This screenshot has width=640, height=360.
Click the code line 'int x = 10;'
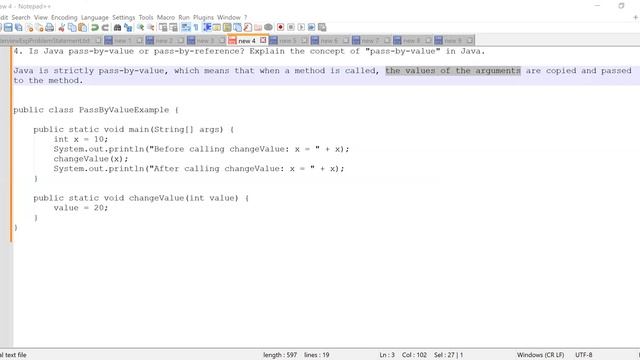pos(81,139)
